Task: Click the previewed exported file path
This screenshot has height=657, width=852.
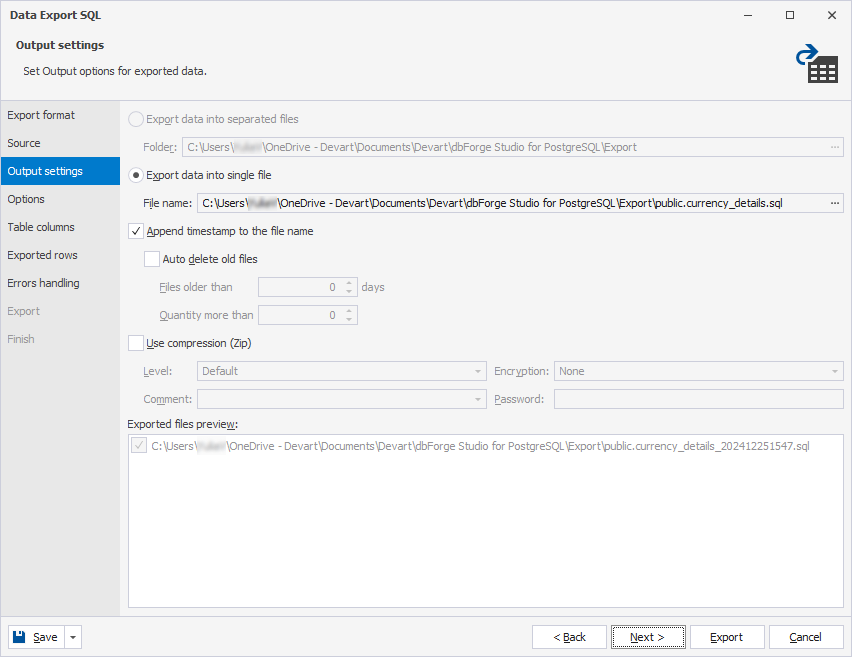Action: click(x=480, y=446)
